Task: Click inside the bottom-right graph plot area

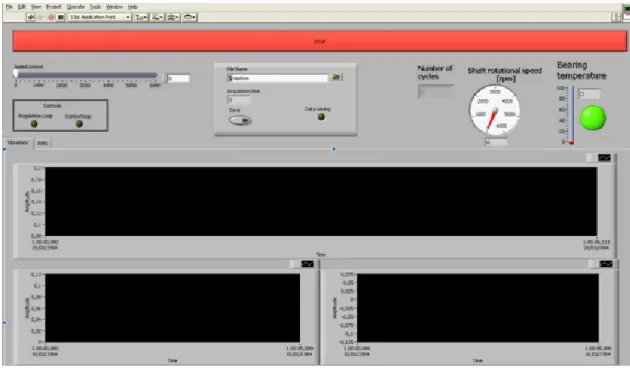Action: [478, 308]
